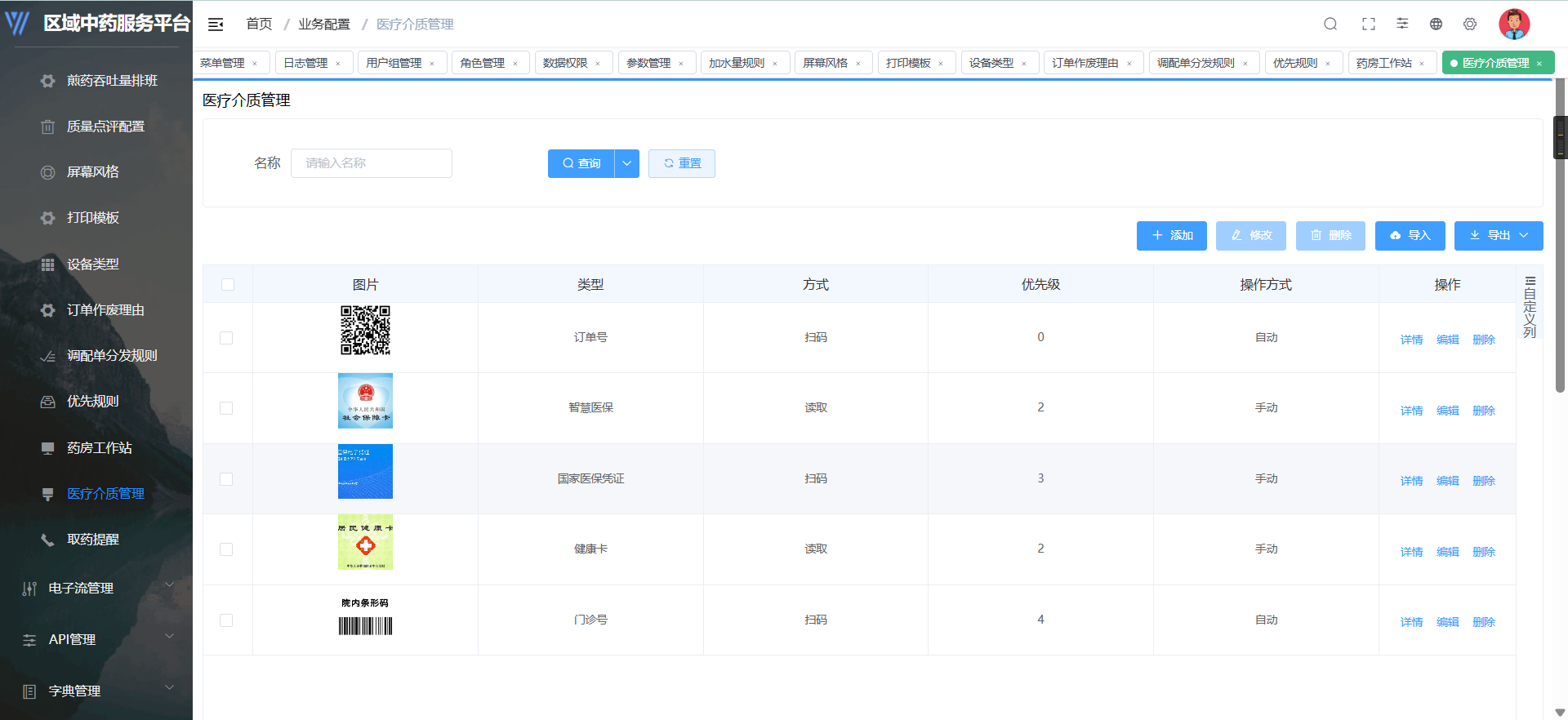Click the scrollbar down arrow
Viewport: 1568px width, 720px height.
tap(1560, 713)
